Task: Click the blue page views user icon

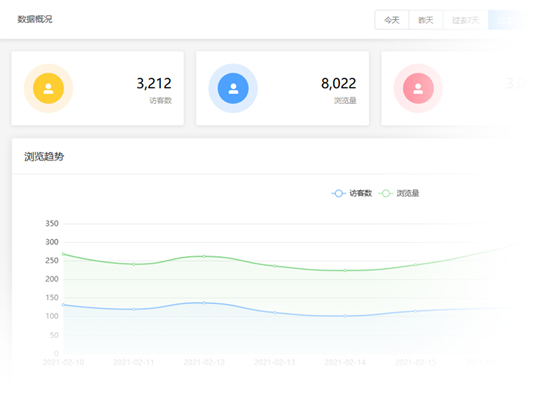Action: (233, 88)
